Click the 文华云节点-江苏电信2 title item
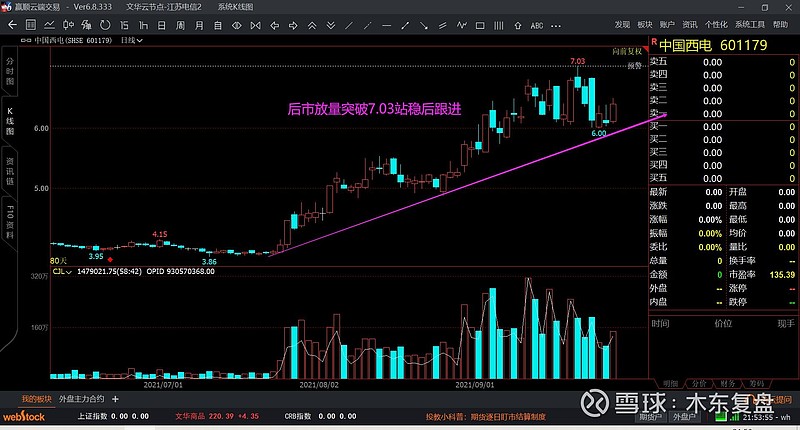The width and height of the screenshot is (800, 430). pyautogui.click(x=164, y=7)
